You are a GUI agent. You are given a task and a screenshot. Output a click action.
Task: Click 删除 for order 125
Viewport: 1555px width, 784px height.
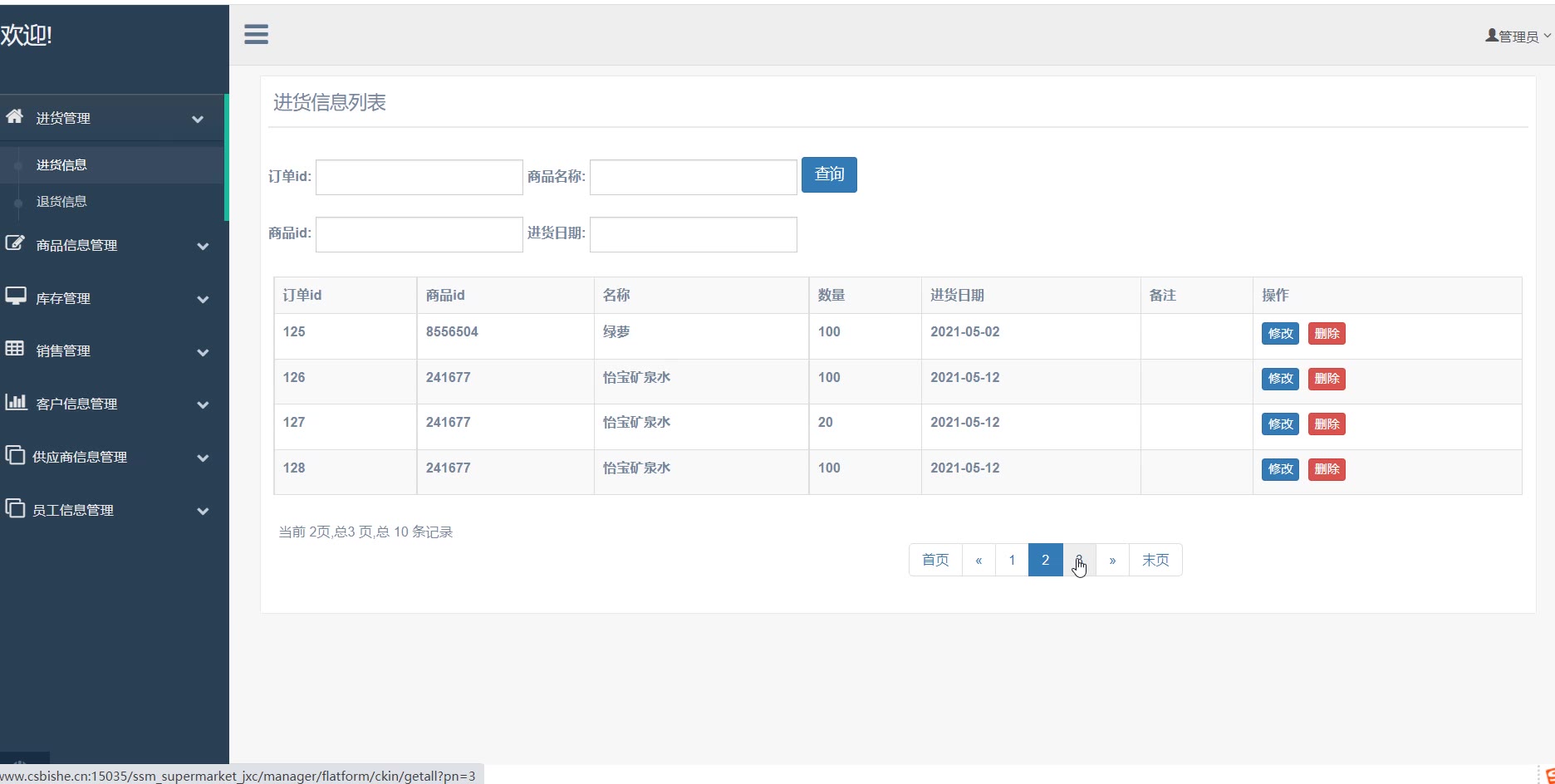1327,334
